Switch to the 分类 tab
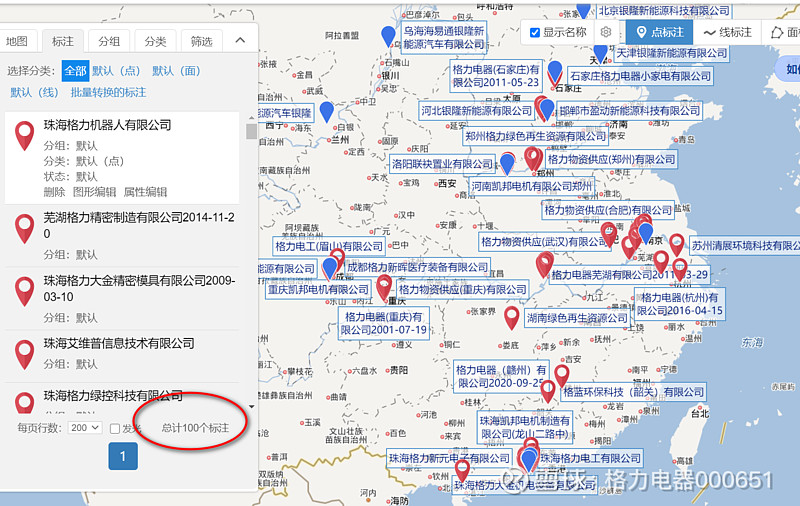Screen dimensions: 800x506 155,41
